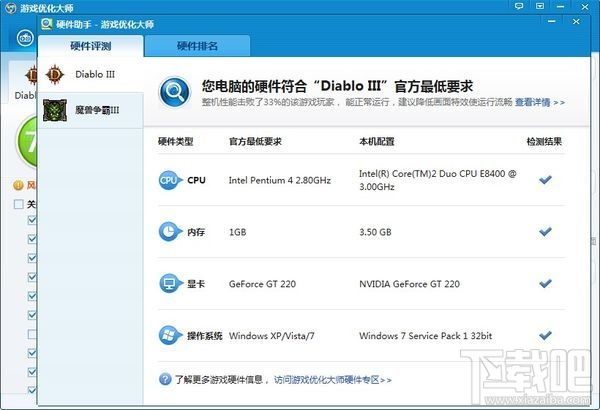This screenshot has width=600, height=410.
Task: Click the help question mark icon
Action: click(165, 379)
